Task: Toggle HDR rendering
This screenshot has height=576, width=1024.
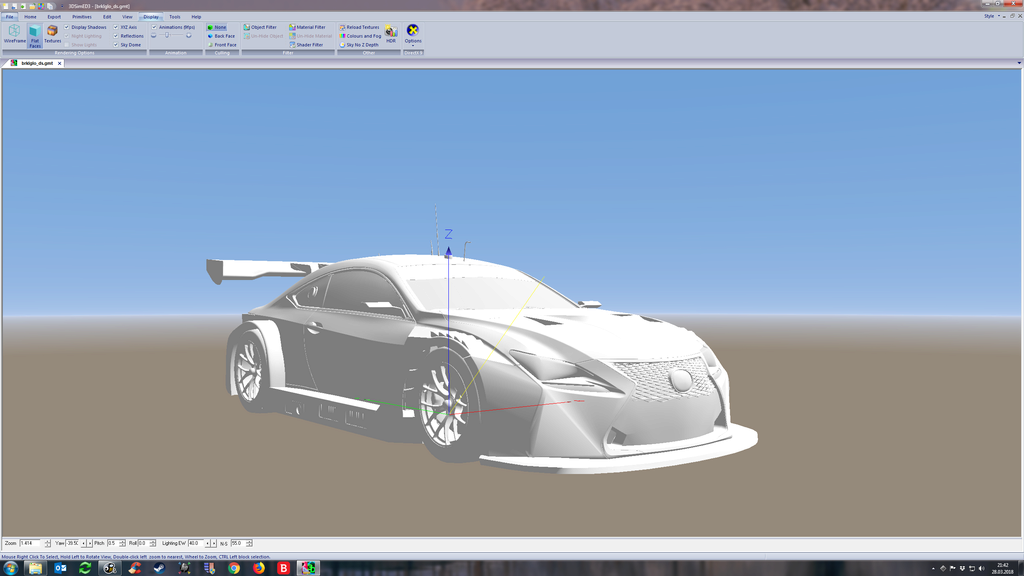Action: (x=391, y=34)
